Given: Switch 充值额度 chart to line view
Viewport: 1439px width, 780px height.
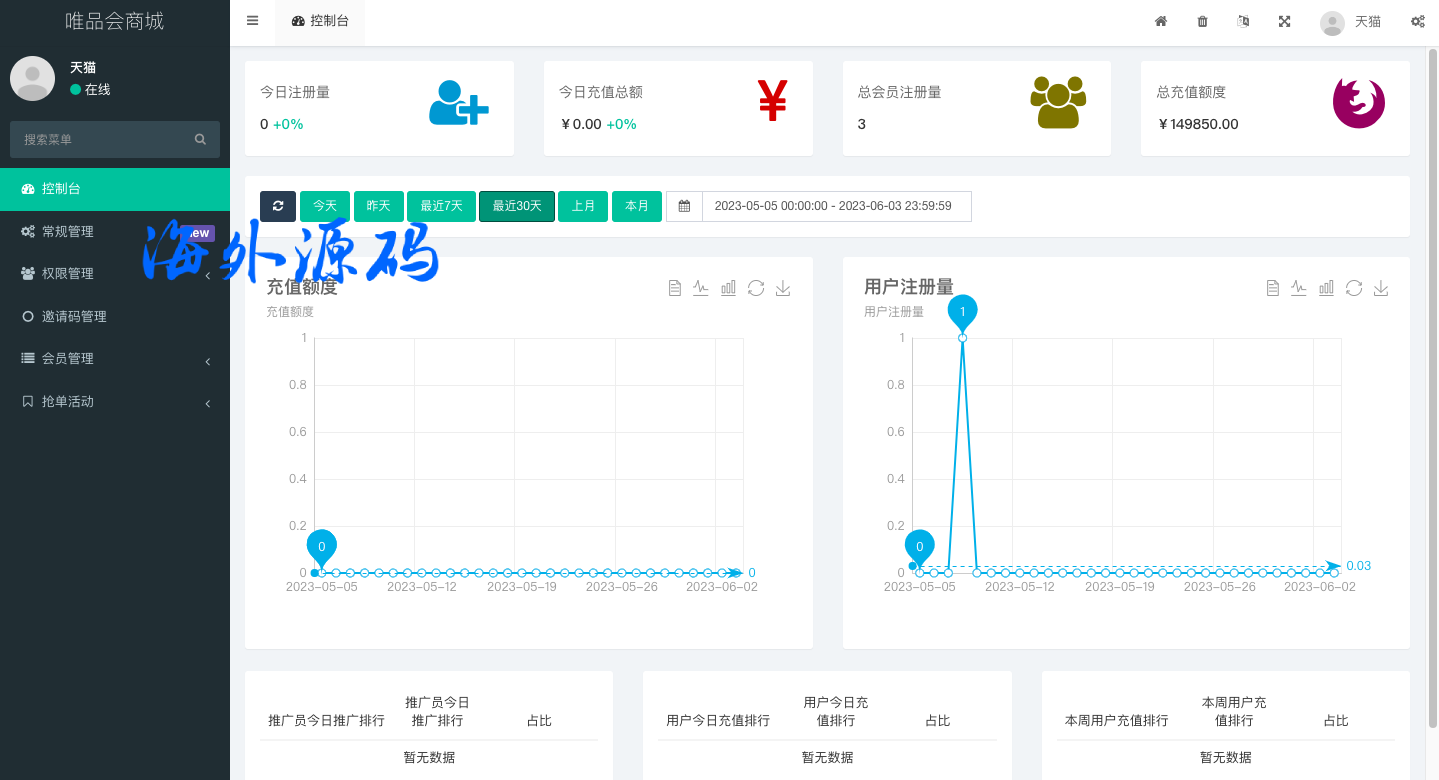Looking at the screenshot, I should 701,288.
